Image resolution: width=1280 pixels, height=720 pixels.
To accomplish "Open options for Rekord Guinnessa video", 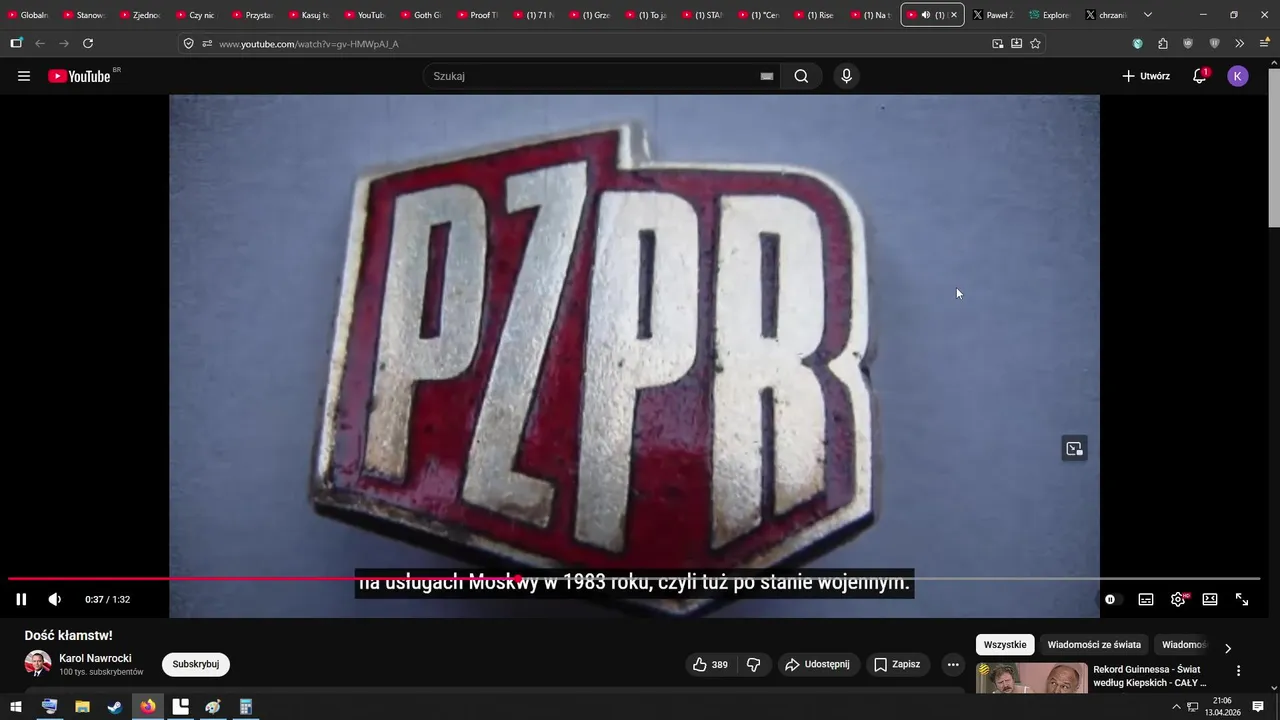I will [x=1238, y=671].
